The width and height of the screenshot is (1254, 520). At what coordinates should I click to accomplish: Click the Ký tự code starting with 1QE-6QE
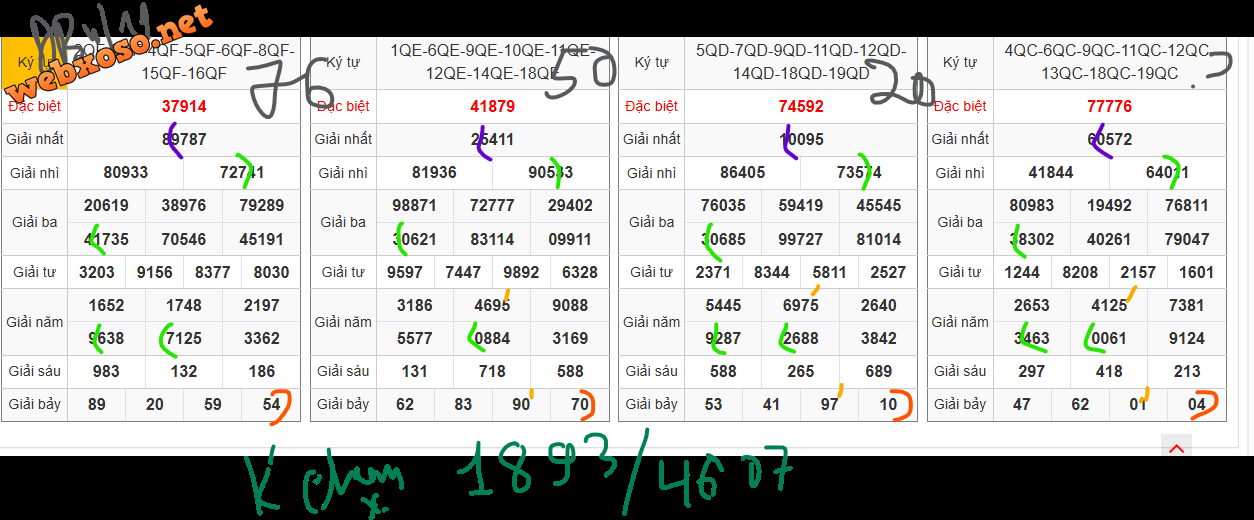tap(492, 62)
